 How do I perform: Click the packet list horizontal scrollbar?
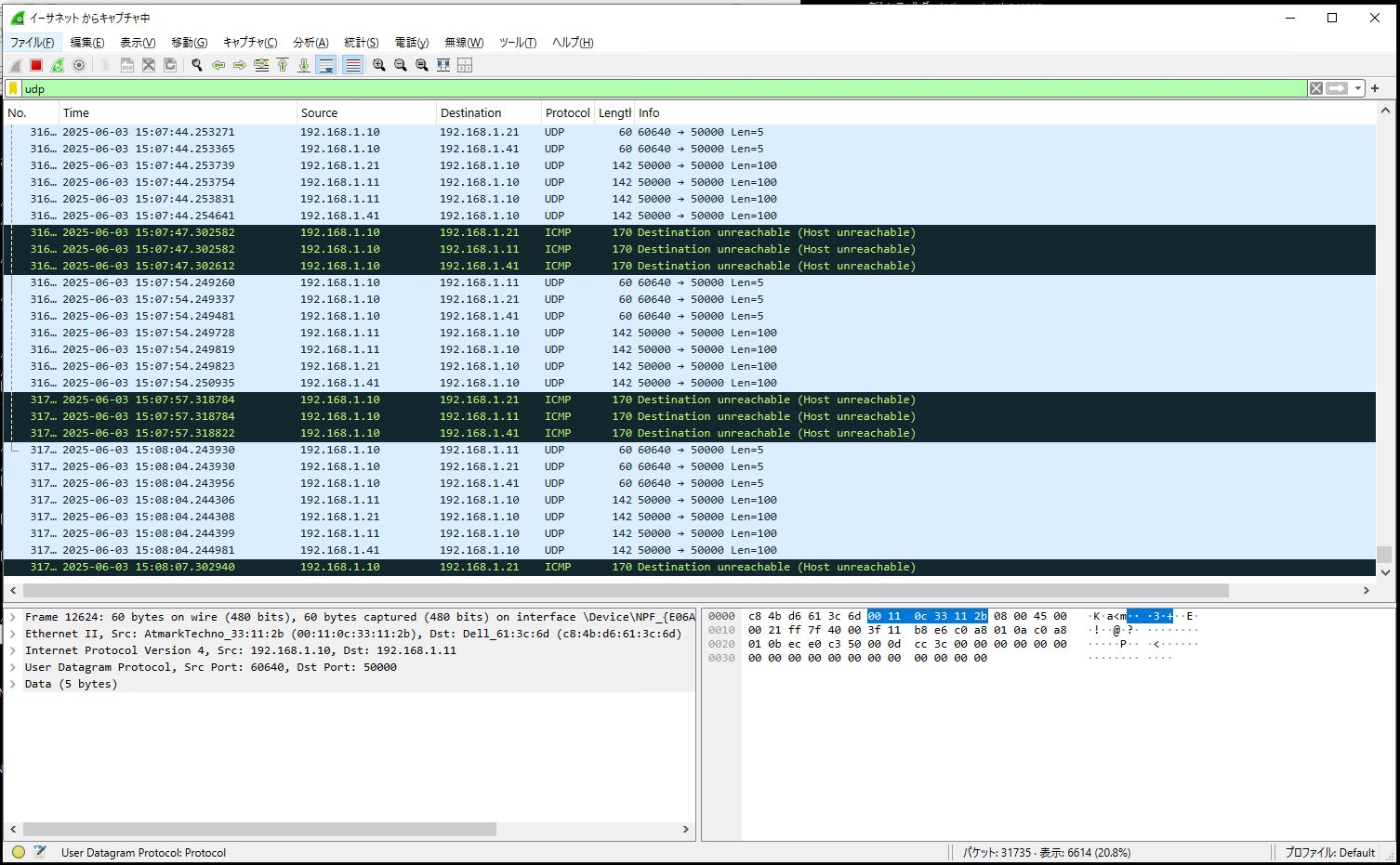coord(626,590)
